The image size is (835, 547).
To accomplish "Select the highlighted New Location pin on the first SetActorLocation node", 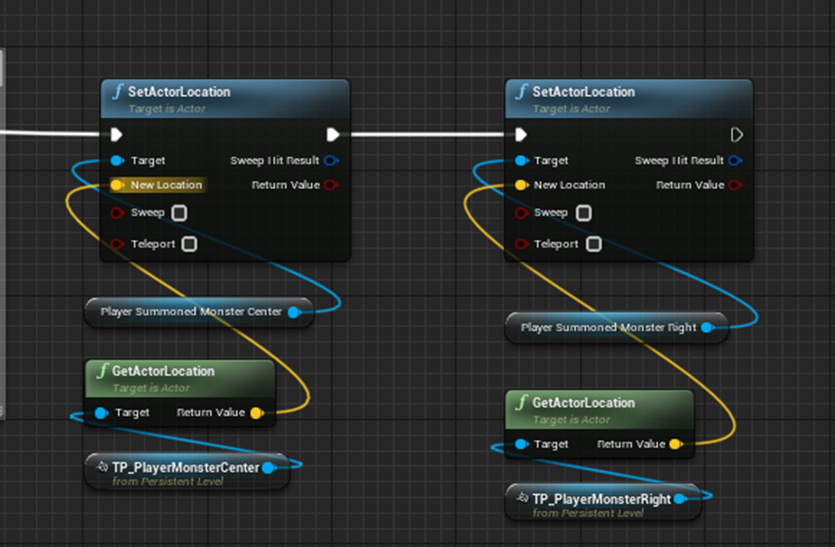I will pyautogui.click(x=117, y=185).
